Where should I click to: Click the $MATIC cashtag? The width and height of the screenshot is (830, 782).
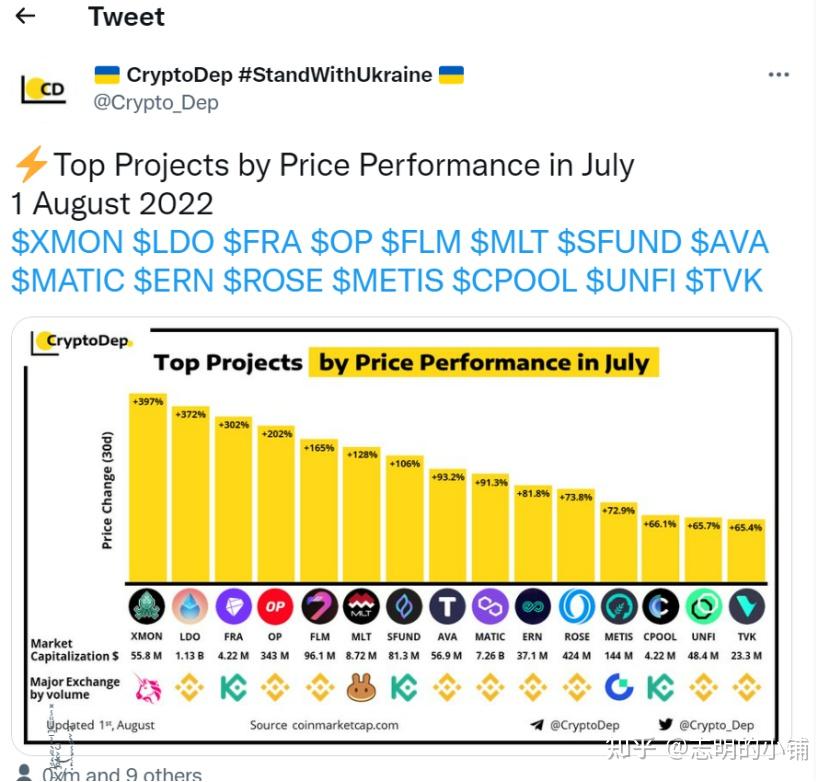point(67,281)
